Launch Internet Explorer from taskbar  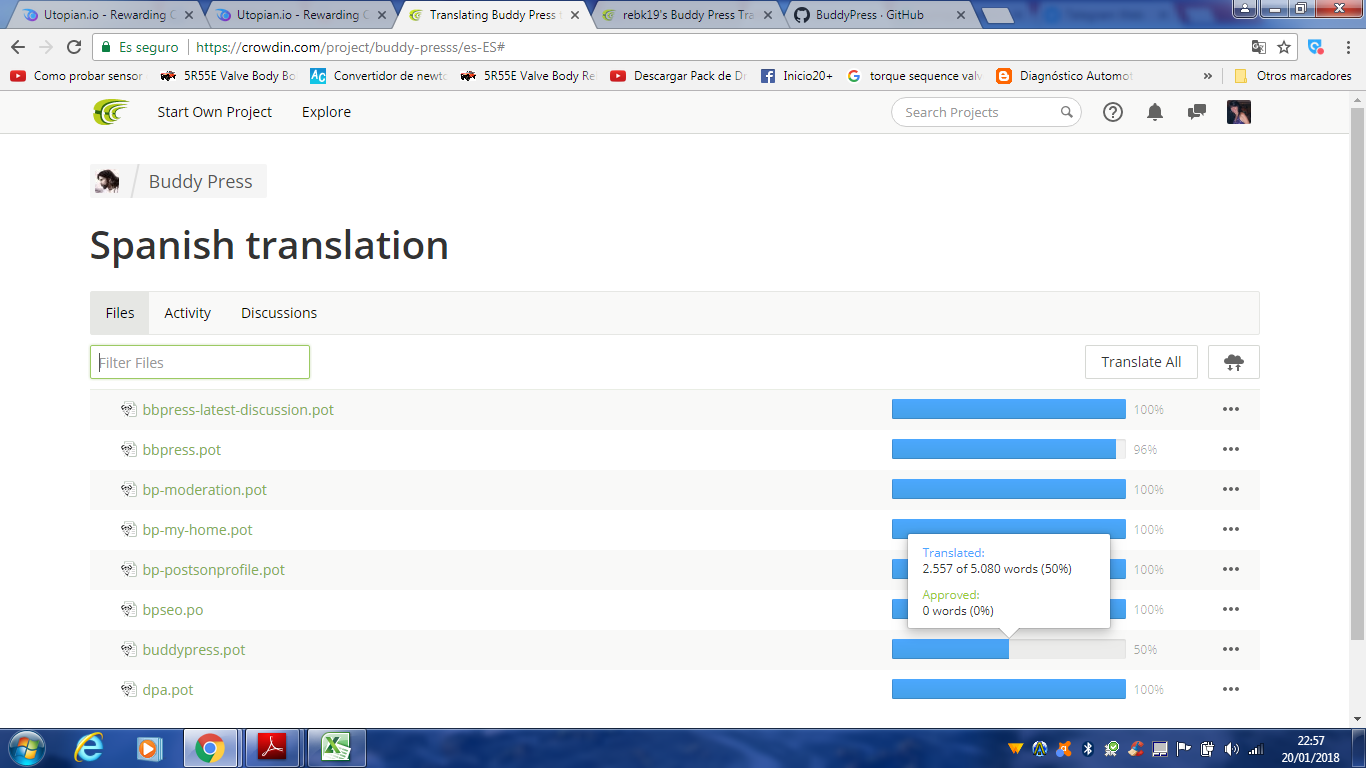click(89, 748)
